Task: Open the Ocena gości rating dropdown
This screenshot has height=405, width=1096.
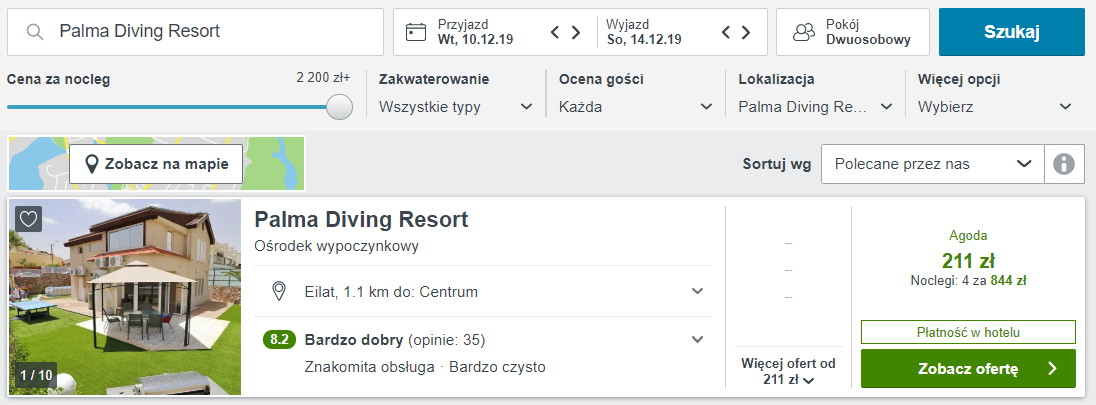Action: coord(636,107)
